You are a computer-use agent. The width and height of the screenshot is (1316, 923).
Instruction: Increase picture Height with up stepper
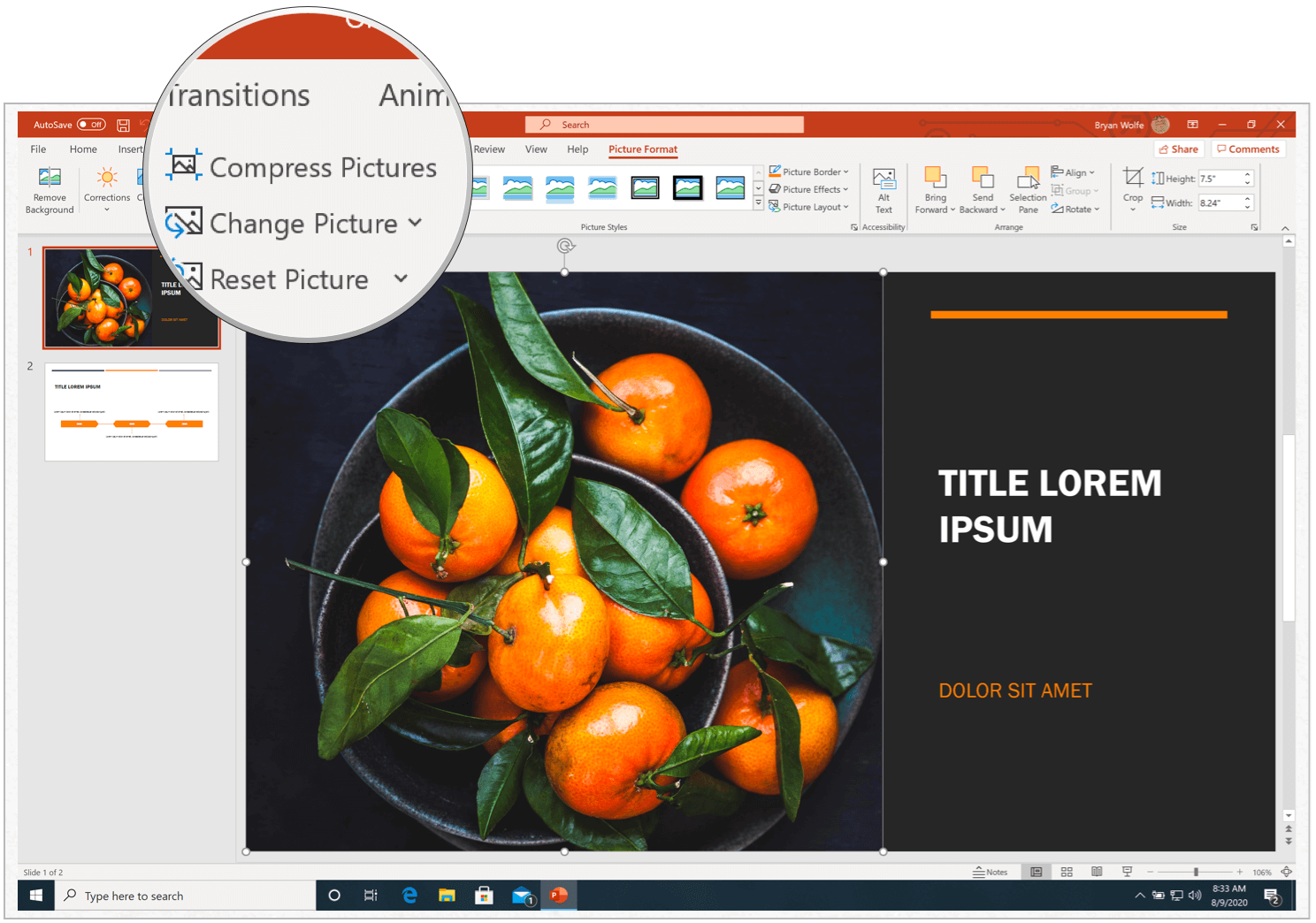click(x=1248, y=175)
